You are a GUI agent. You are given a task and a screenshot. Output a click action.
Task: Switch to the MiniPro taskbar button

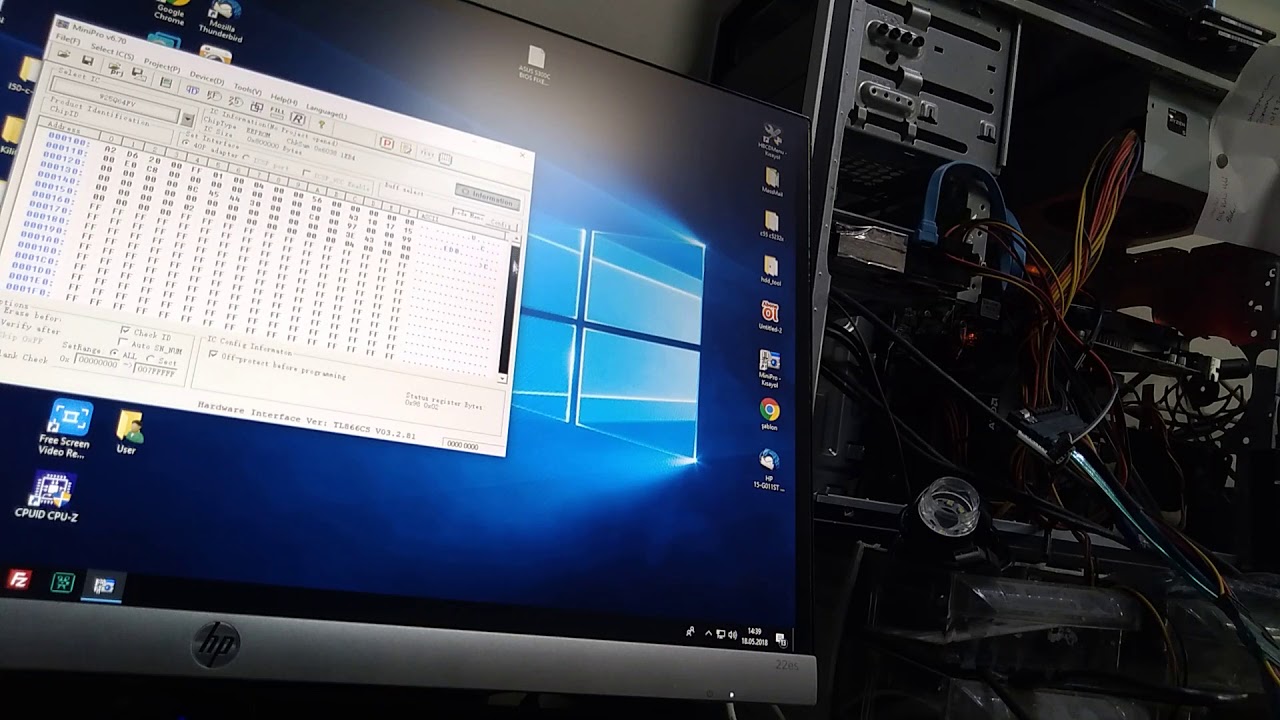point(104,586)
